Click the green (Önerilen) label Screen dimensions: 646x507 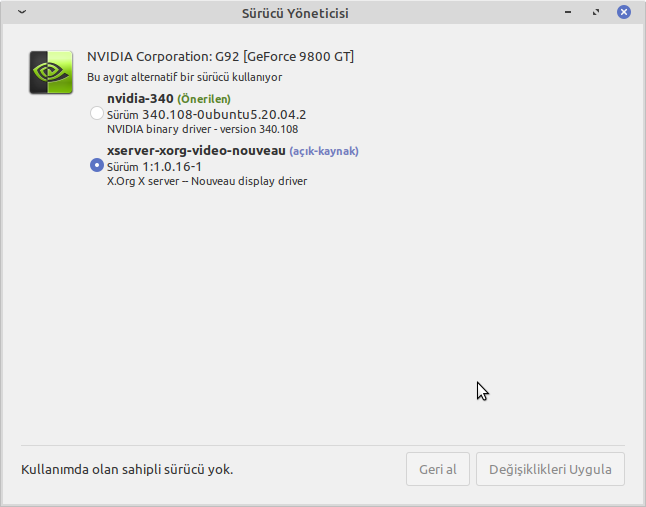(x=204, y=99)
